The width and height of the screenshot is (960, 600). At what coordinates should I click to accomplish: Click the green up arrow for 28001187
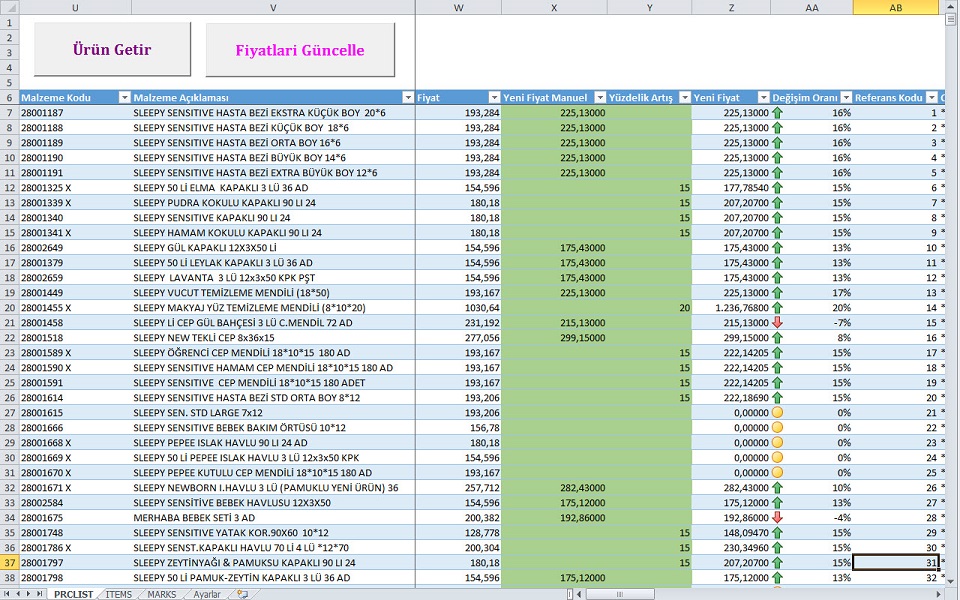777,113
